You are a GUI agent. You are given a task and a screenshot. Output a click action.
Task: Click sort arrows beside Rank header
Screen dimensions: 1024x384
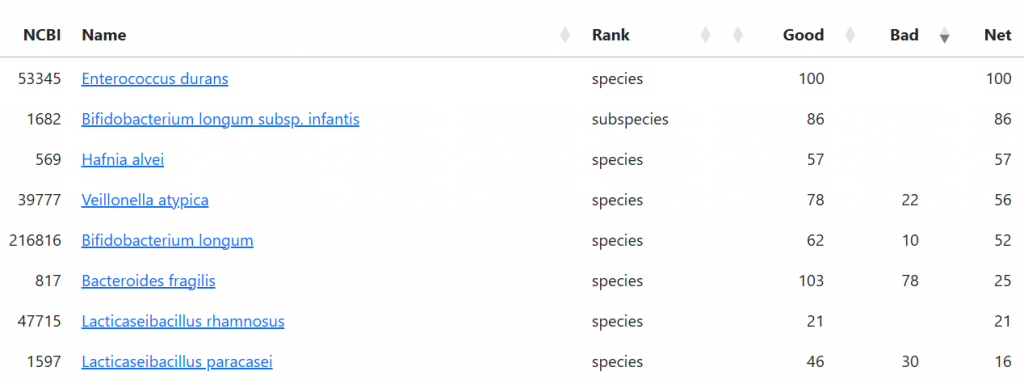pos(705,36)
